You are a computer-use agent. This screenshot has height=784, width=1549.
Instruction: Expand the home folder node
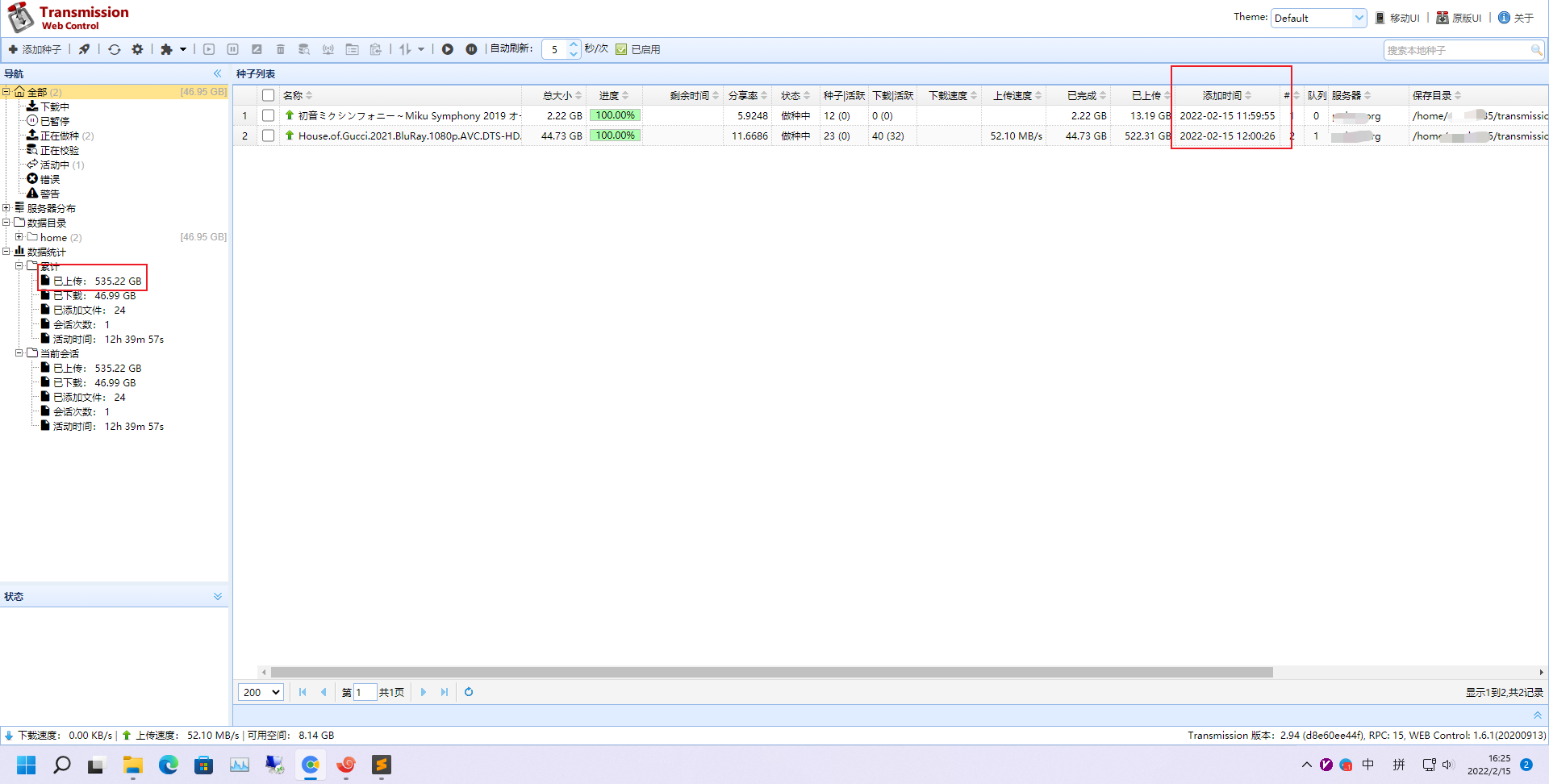19,237
